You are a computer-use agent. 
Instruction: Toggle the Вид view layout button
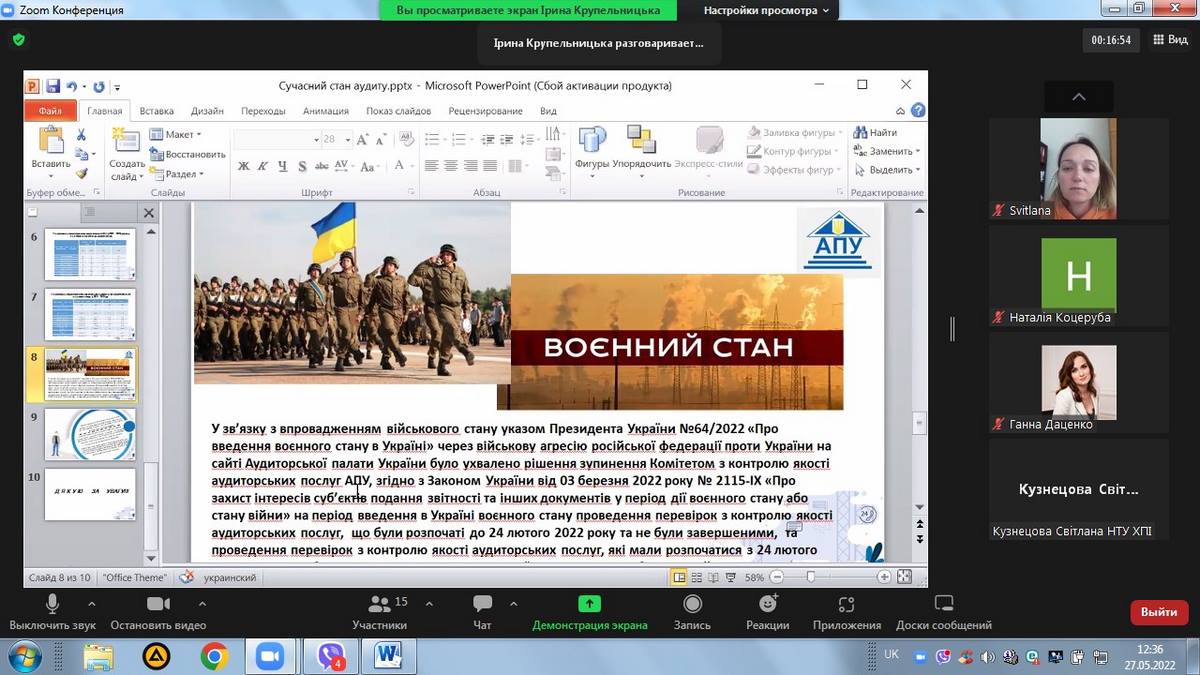[x=1169, y=40]
